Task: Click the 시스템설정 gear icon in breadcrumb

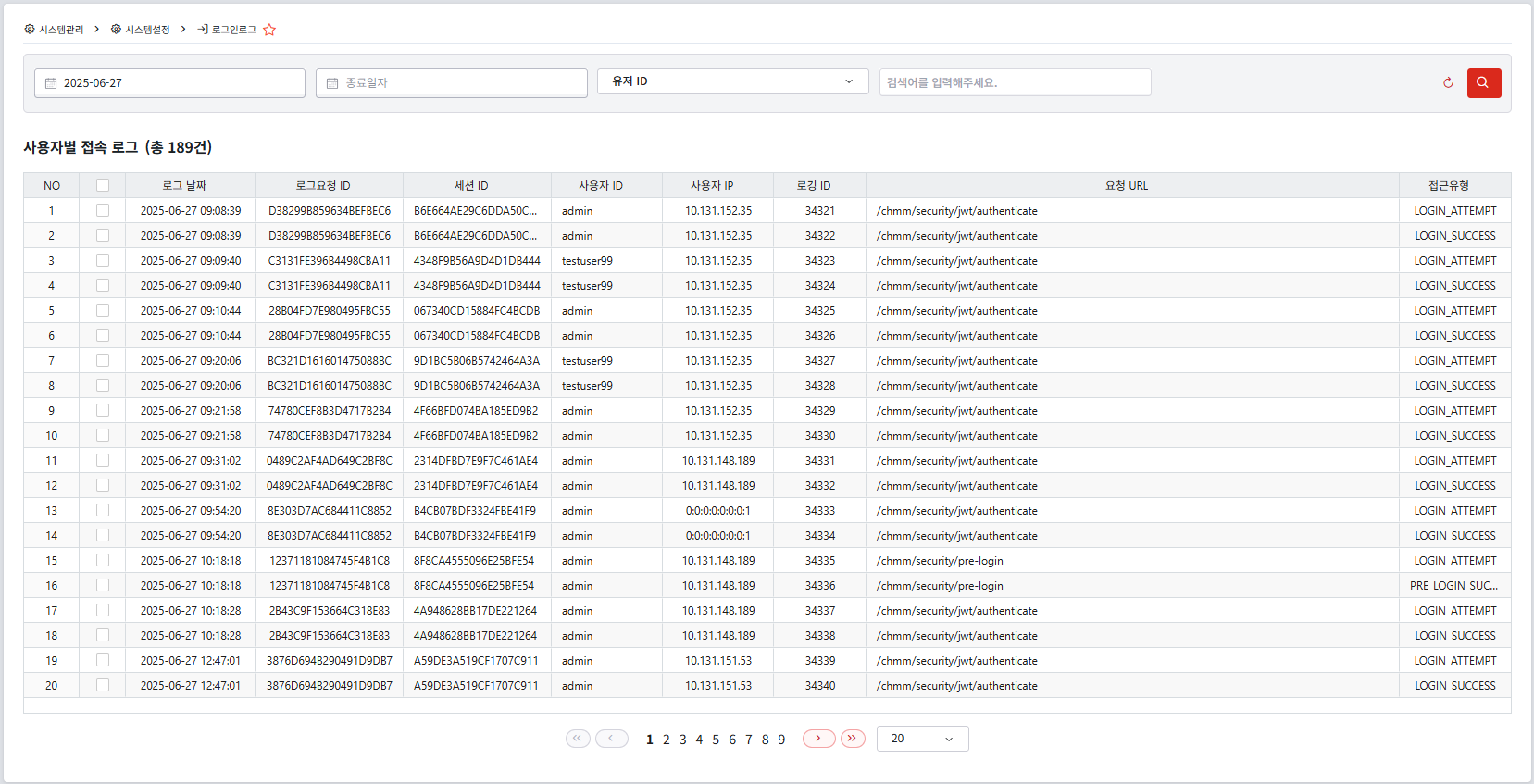Action: 116,30
